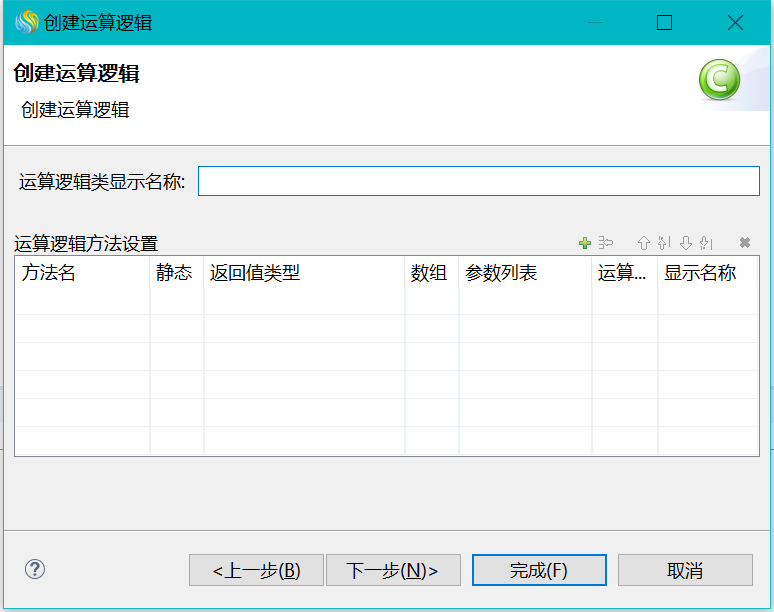The height and width of the screenshot is (612, 774).
Task: Click the move down arrow icon
Action: (x=686, y=243)
